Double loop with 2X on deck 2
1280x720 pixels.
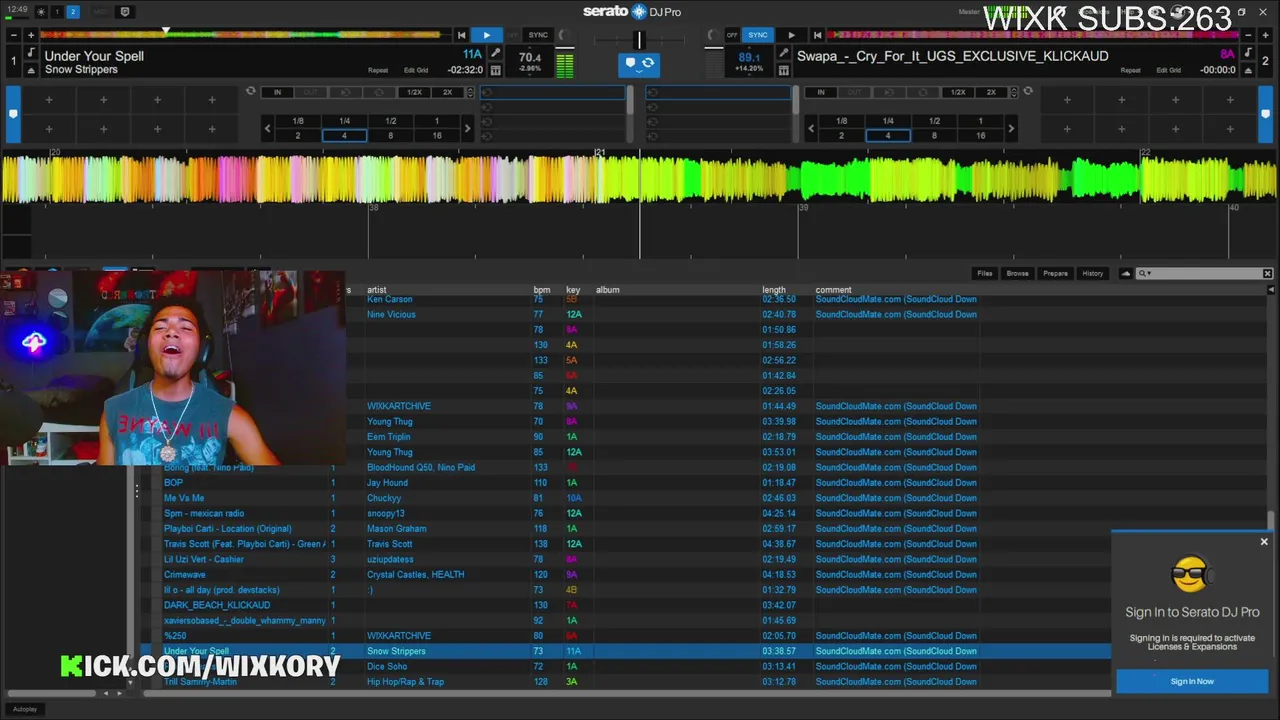(991, 92)
